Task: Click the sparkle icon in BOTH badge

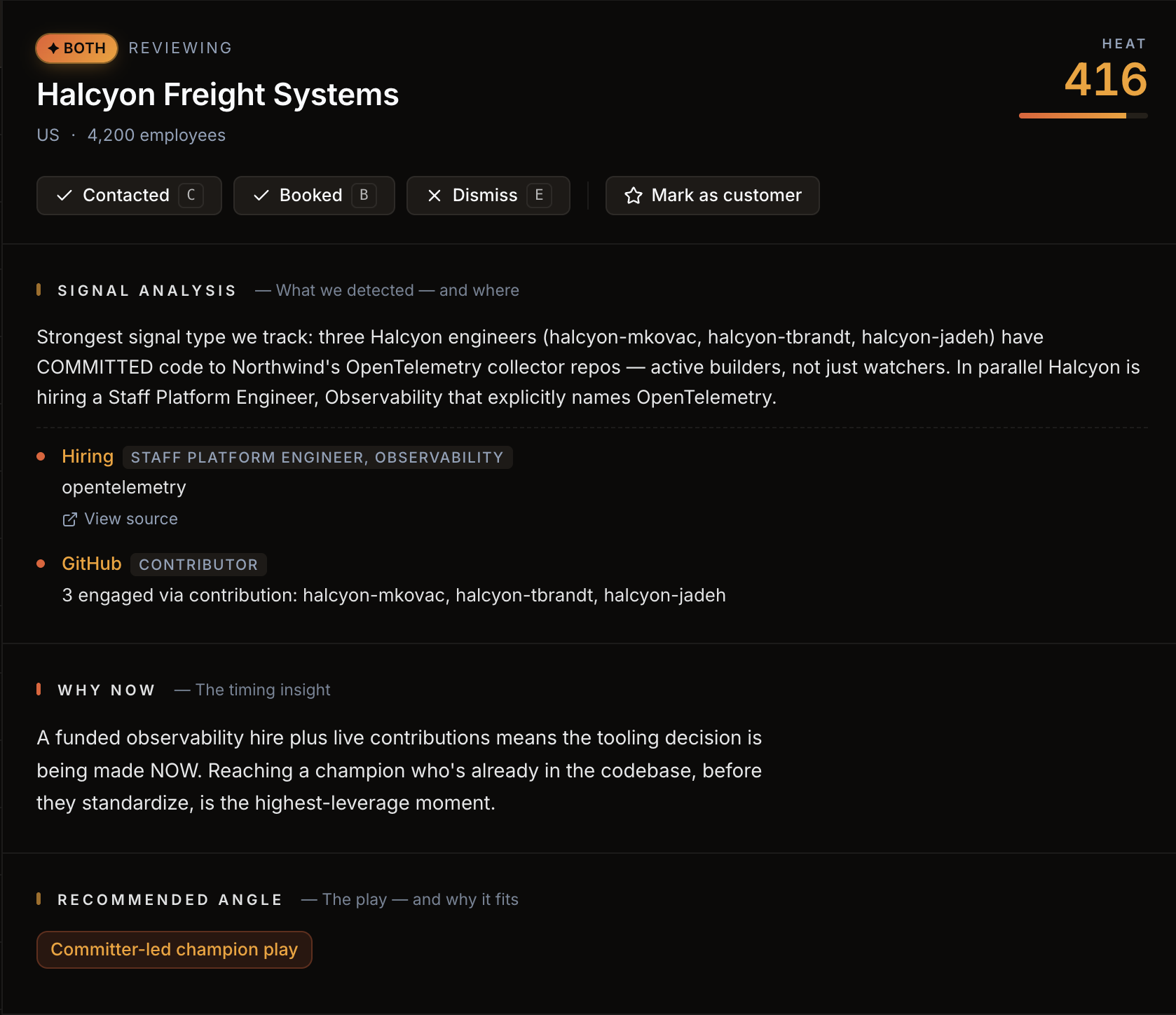Action: click(53, 48)
